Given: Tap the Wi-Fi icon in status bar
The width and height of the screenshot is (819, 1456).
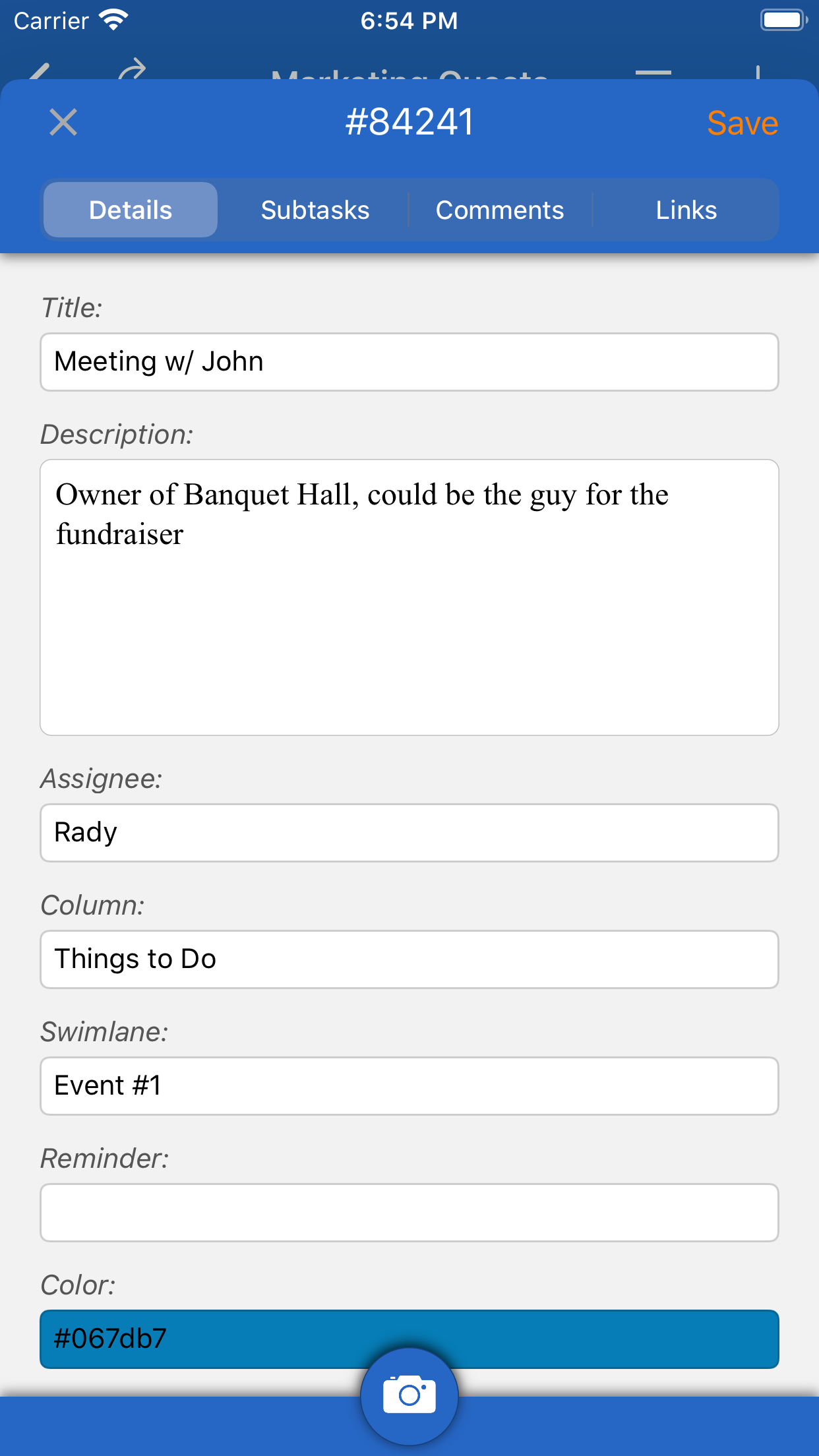Looking at the screenshot, I should point(113,20).
